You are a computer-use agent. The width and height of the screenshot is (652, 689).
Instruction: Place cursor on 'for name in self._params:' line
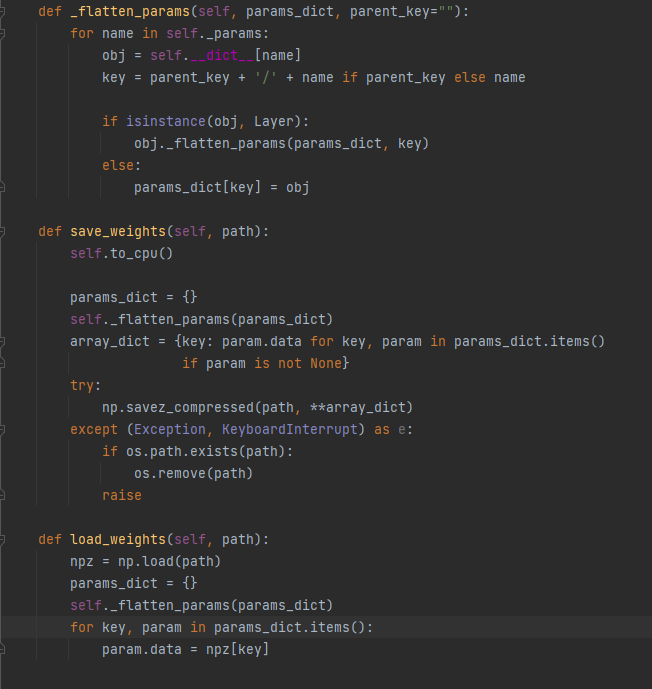pyautogui.click(x=170, y=33)
